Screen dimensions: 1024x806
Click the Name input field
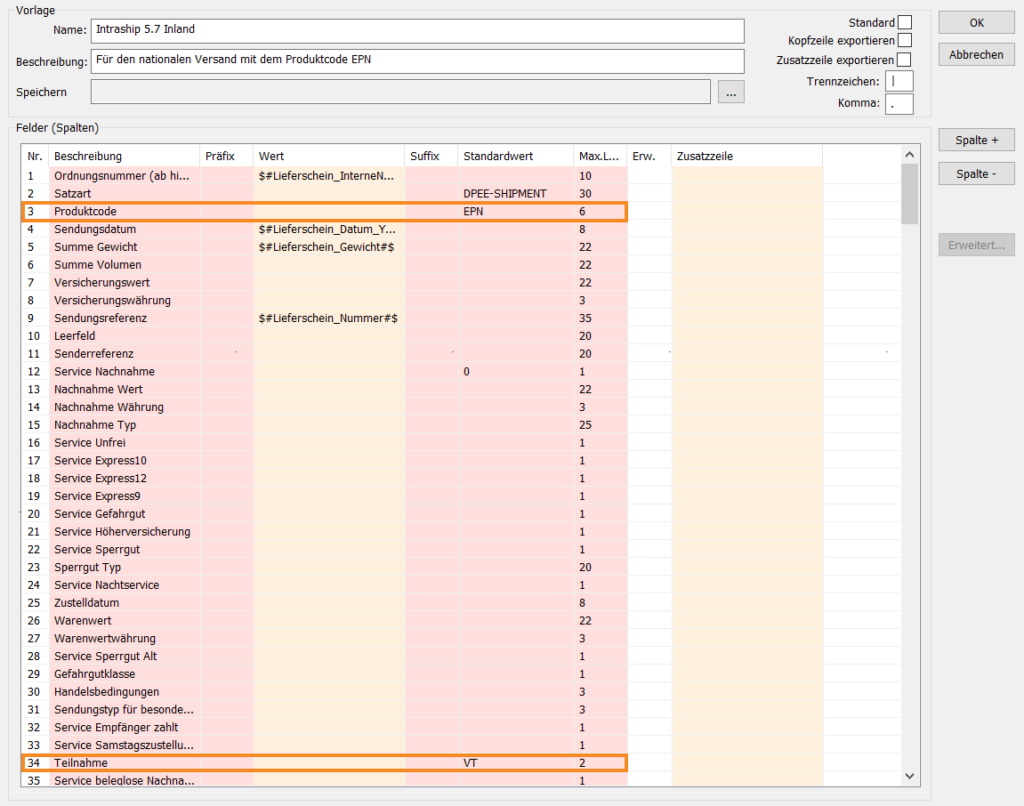point(417,30)
